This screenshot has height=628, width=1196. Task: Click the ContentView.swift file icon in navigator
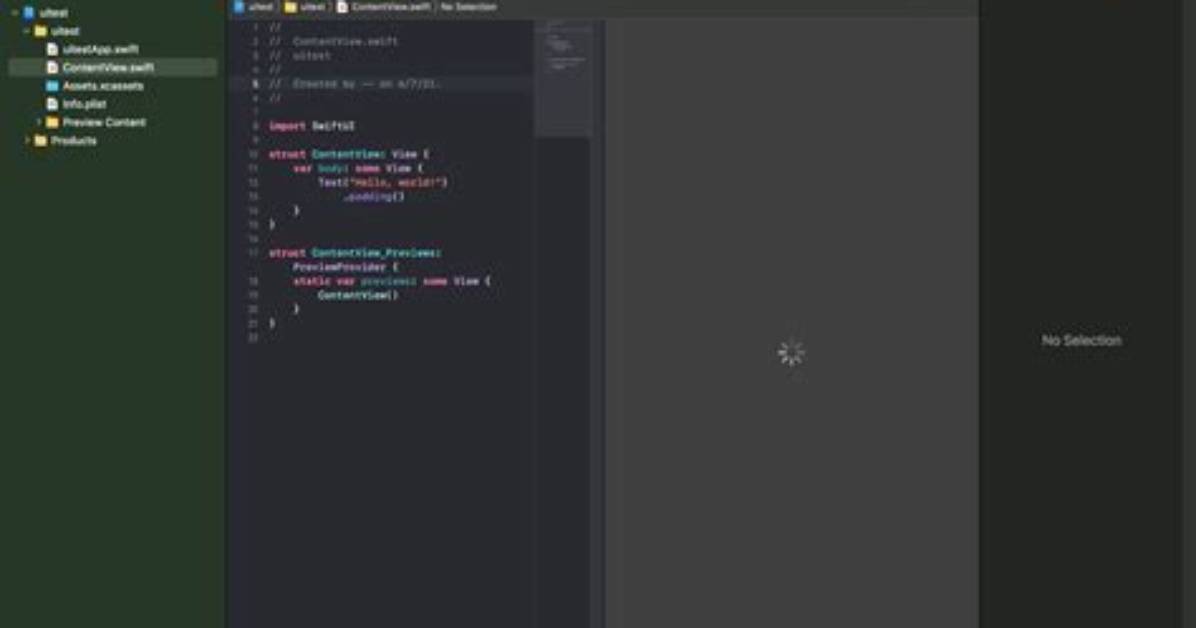coord(53,67)
